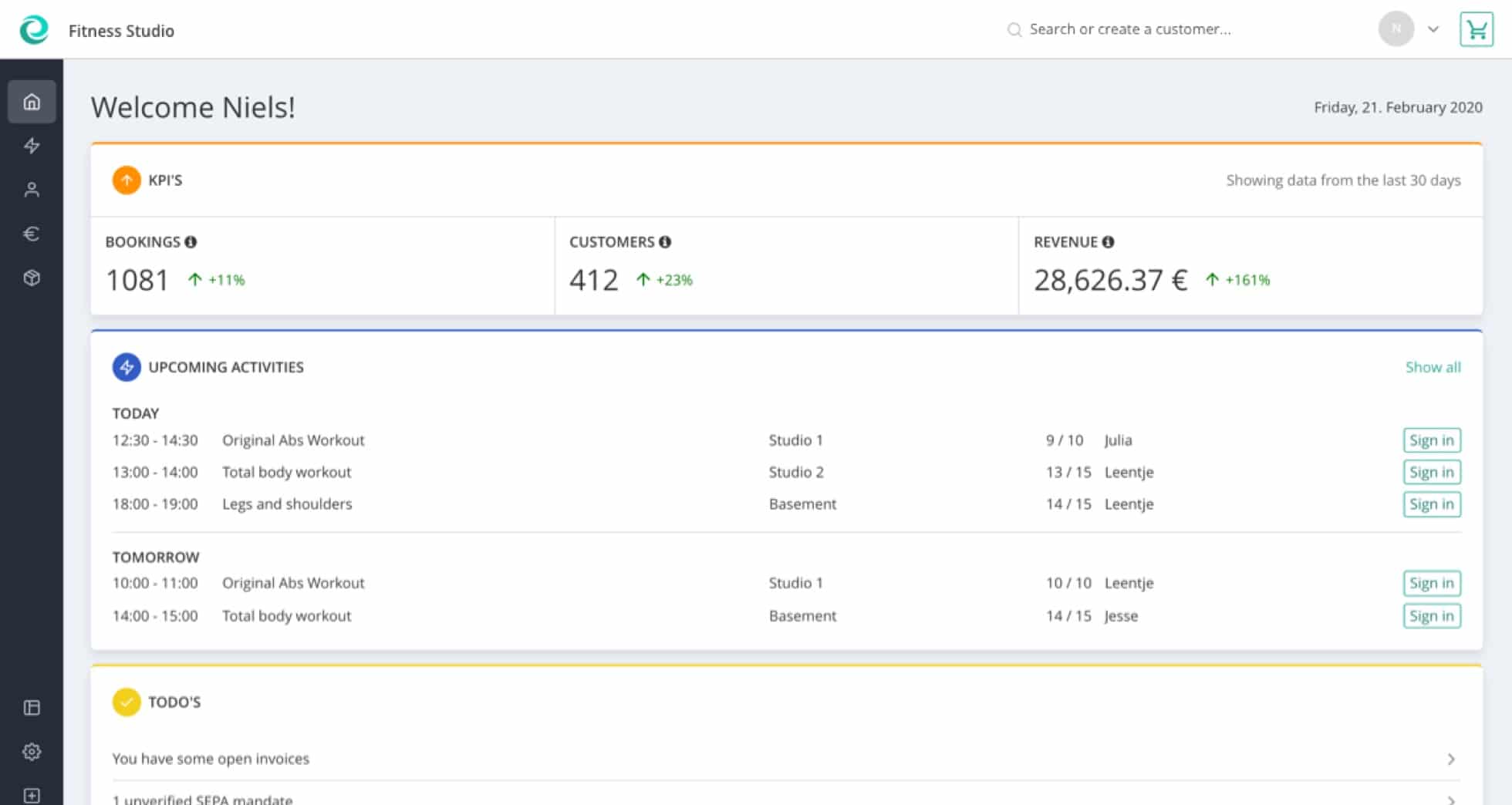This screenshot has height=805, width=1512.
Task: Sign in for 13:00 Total body workout
Action: [1432, 472]
